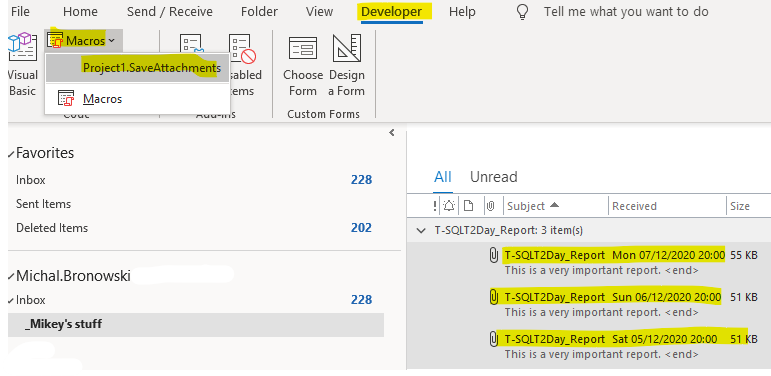Screen dimensions: 771x376
Task: Switch to the View tab
Action: click(x=319, y=11)
